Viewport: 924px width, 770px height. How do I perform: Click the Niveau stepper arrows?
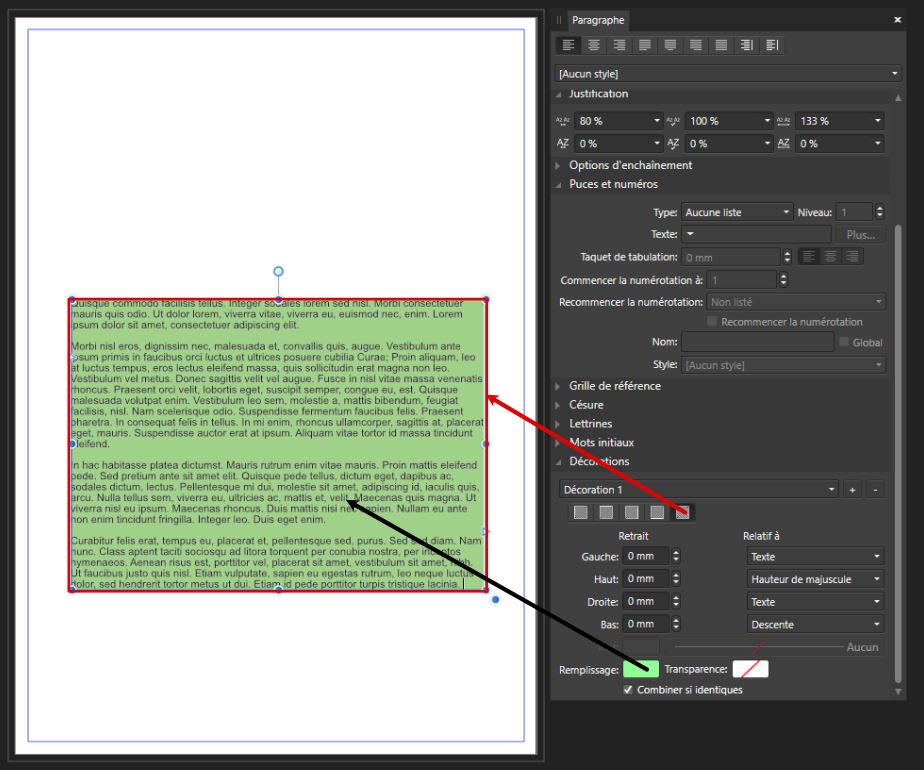pos(879,212)
